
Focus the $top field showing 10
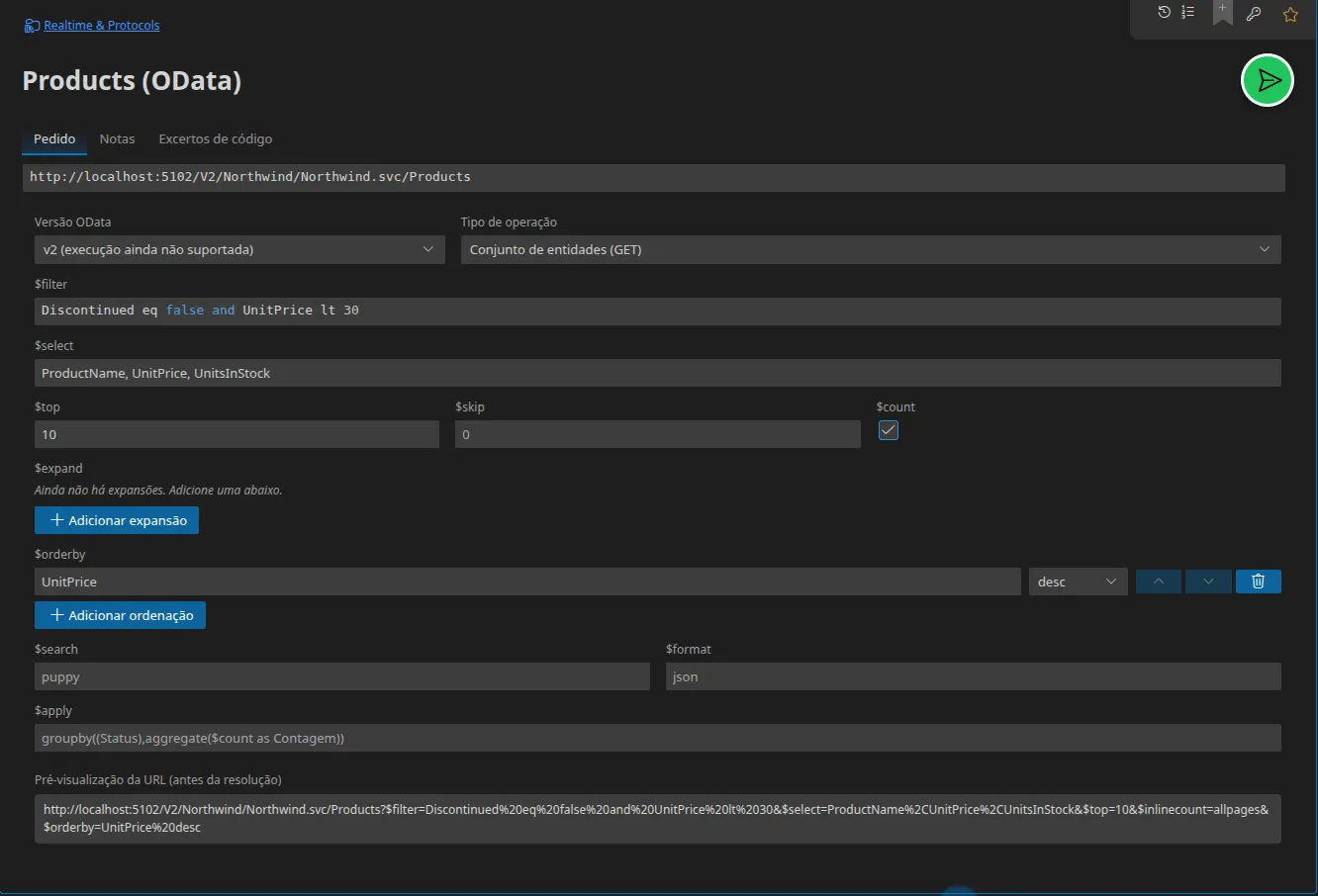point(236,434)
